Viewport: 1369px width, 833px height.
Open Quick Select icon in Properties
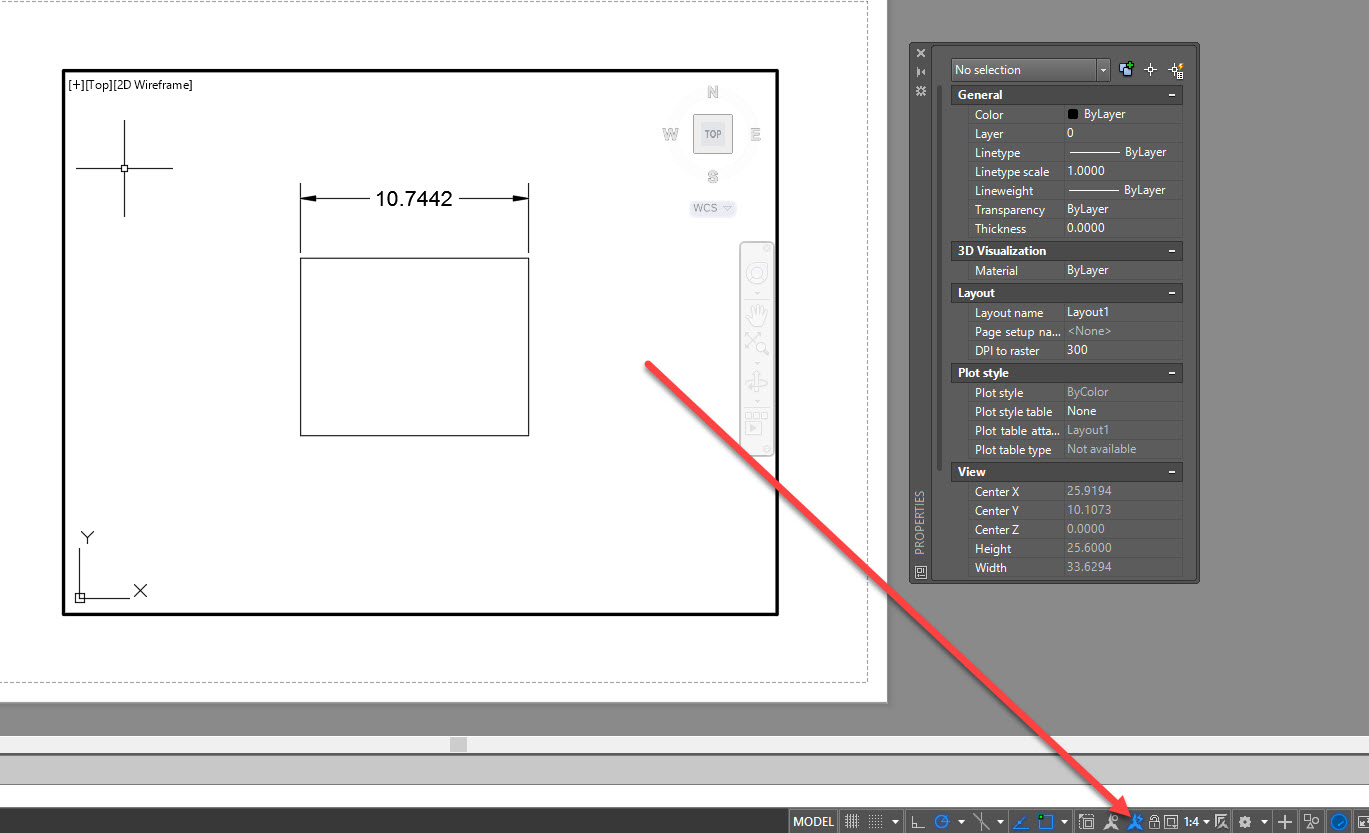point(1176,69)
